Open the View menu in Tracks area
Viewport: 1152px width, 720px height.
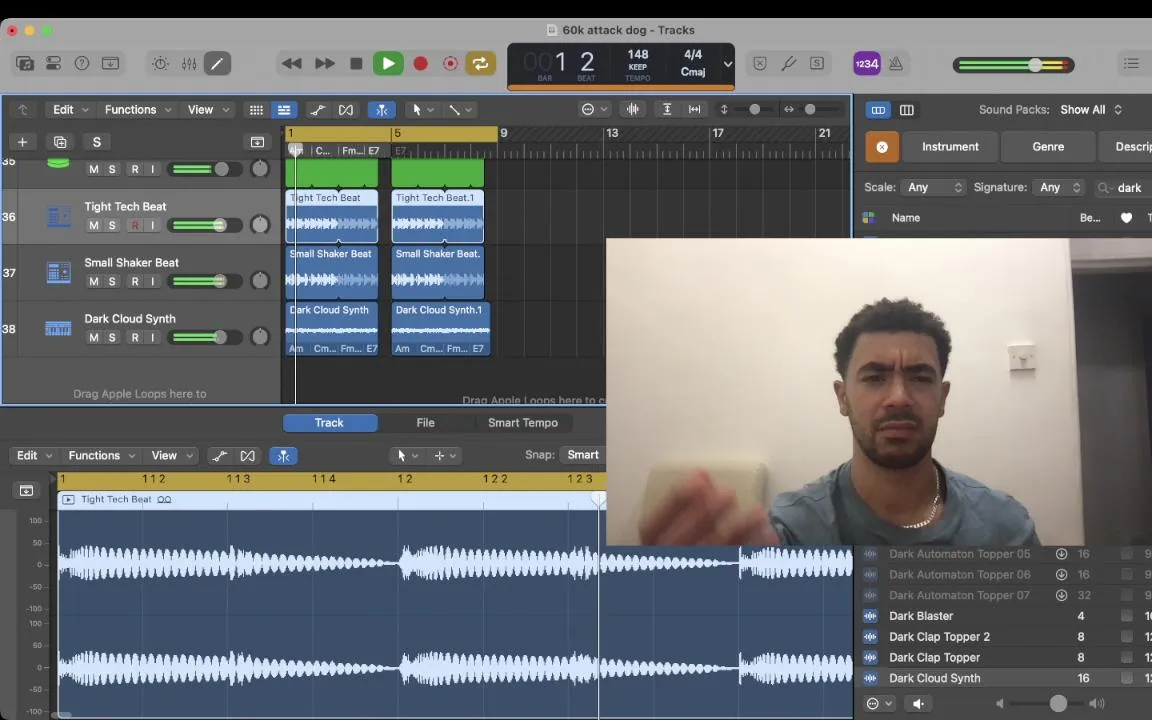click(x=209, y=109)
